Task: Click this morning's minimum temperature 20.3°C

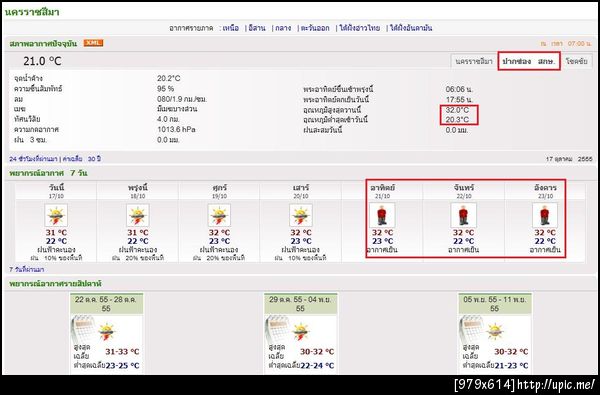Action: point(457,120)
